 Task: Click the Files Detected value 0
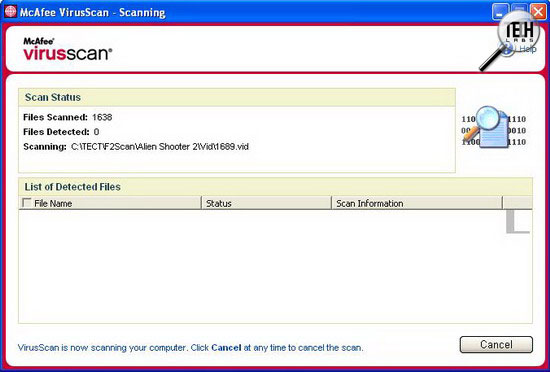[96, 132]
